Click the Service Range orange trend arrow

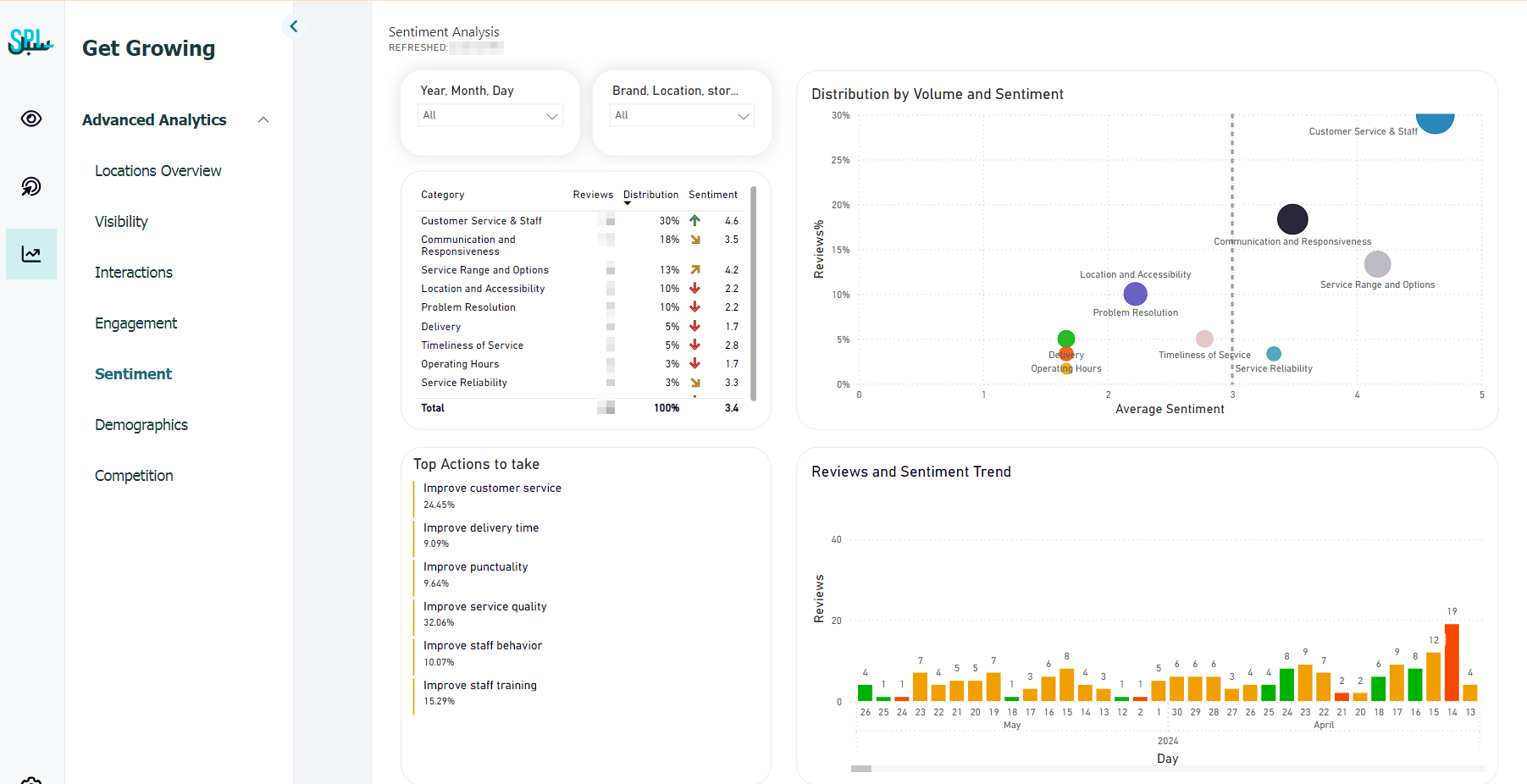click(694, 270)
